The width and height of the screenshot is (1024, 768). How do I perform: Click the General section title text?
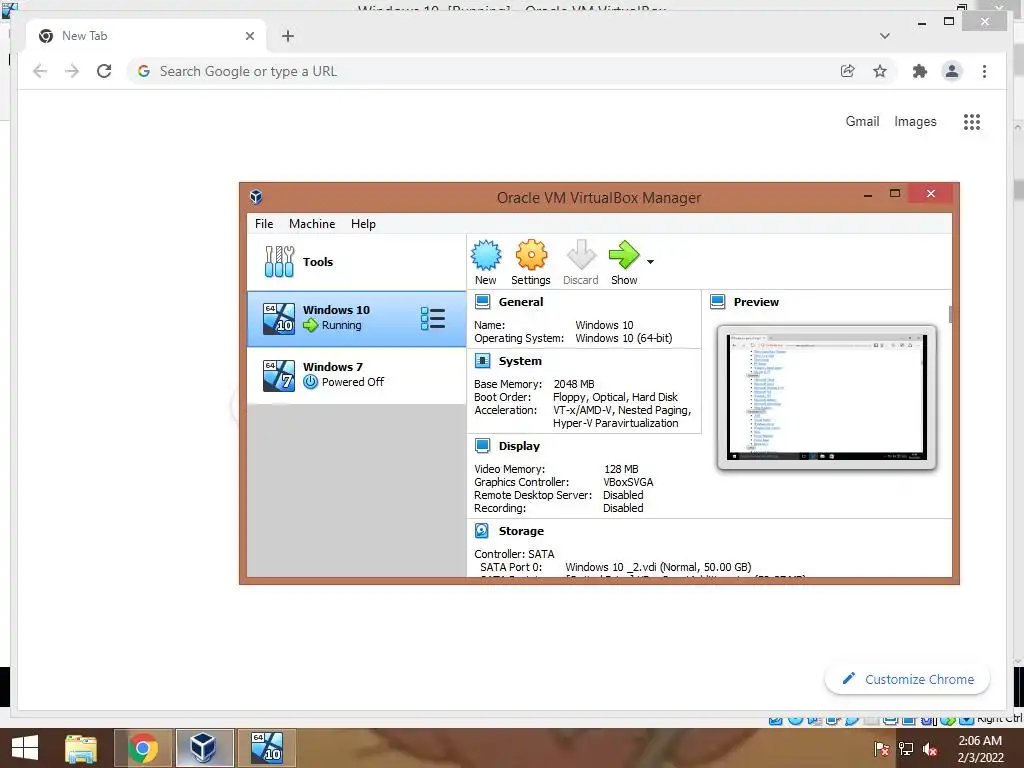coord(520,302)
